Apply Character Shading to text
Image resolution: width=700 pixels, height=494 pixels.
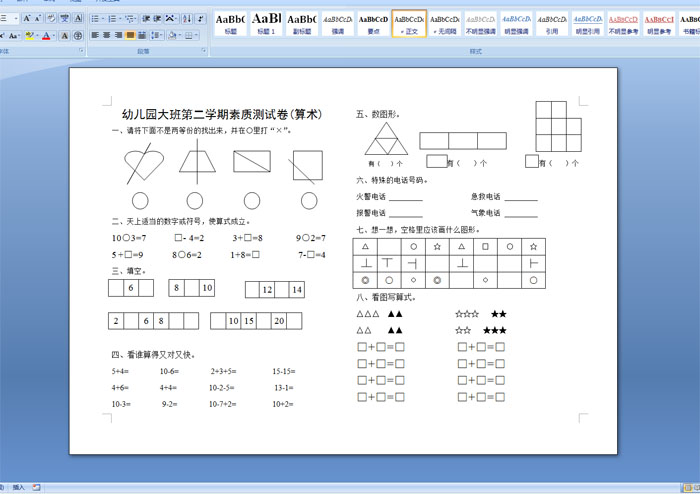(65, 35)
